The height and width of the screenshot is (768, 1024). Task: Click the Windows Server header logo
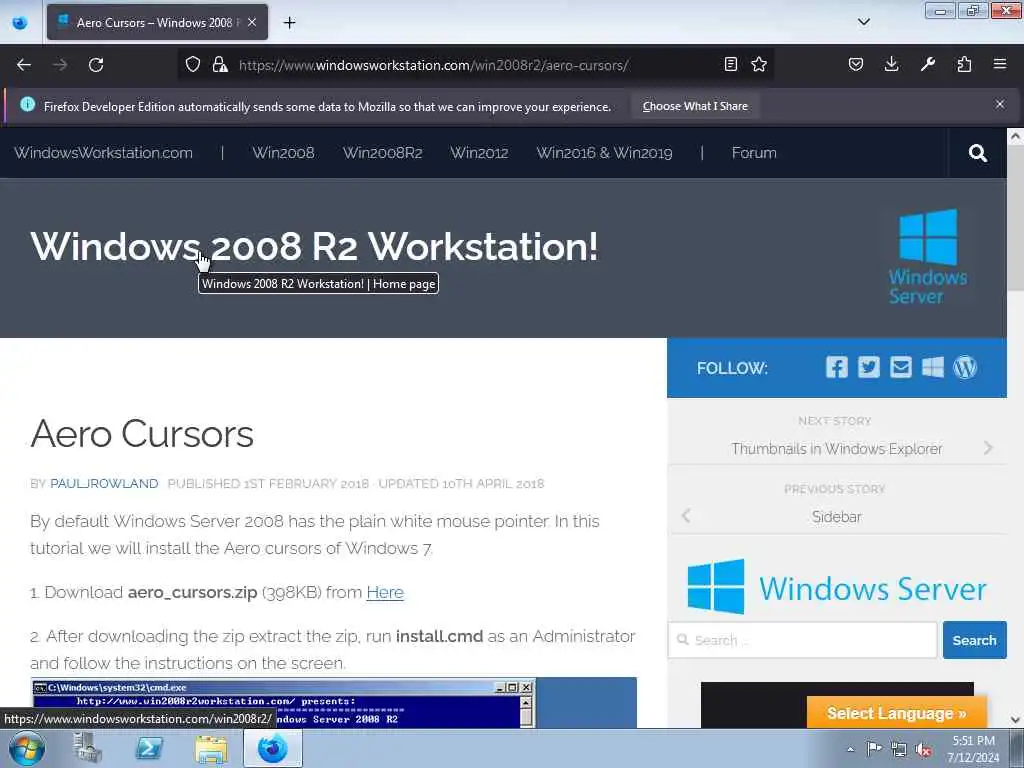(927, 257)
